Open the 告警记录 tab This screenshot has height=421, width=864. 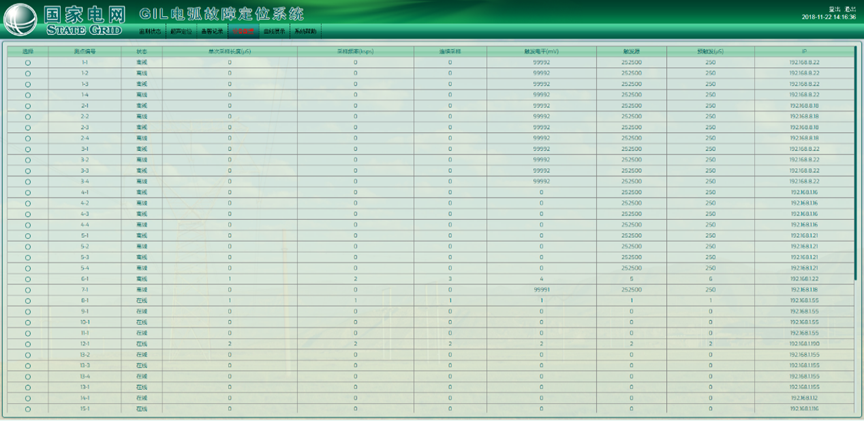tap(212, 31)
